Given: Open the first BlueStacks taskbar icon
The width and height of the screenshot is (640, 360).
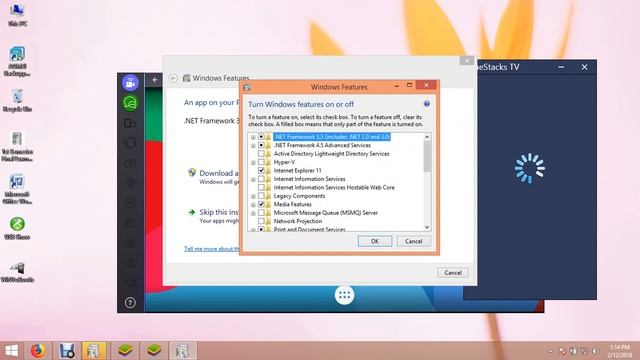Looking at the screenshot, I should (x=124, y=351).
